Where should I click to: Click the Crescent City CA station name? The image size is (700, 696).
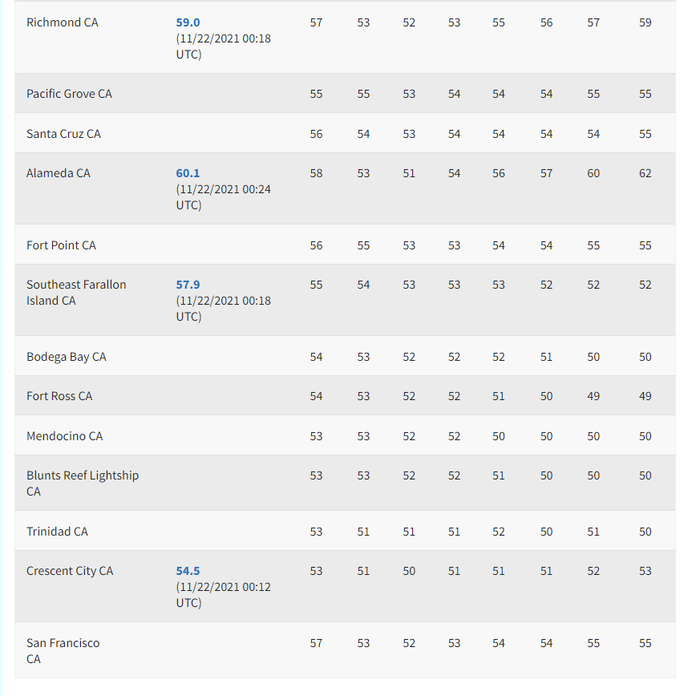coord(69,571)
